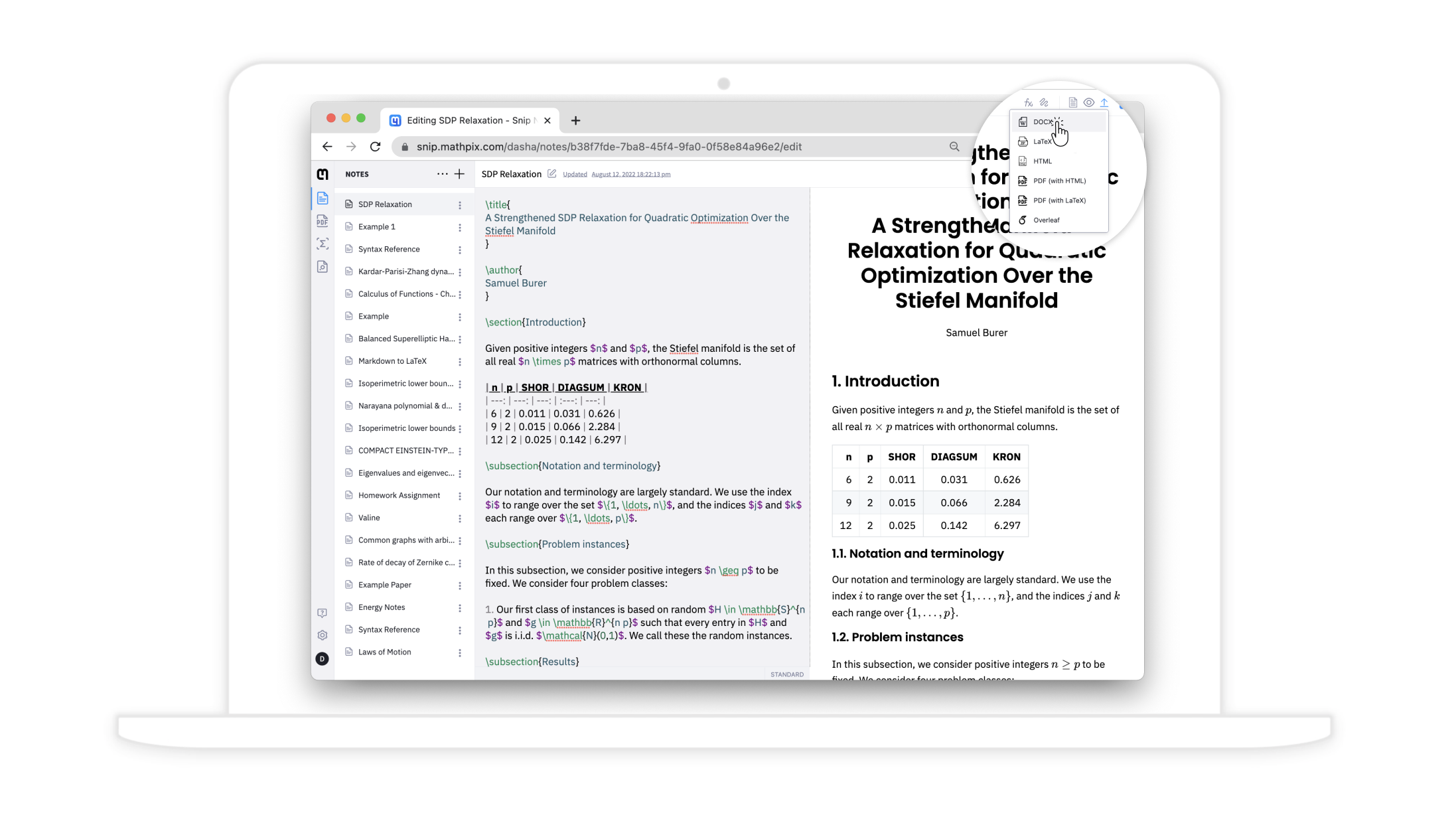1456x839 pixels.
Task: Click the NOTES panel add button
Action: point(460,174)
